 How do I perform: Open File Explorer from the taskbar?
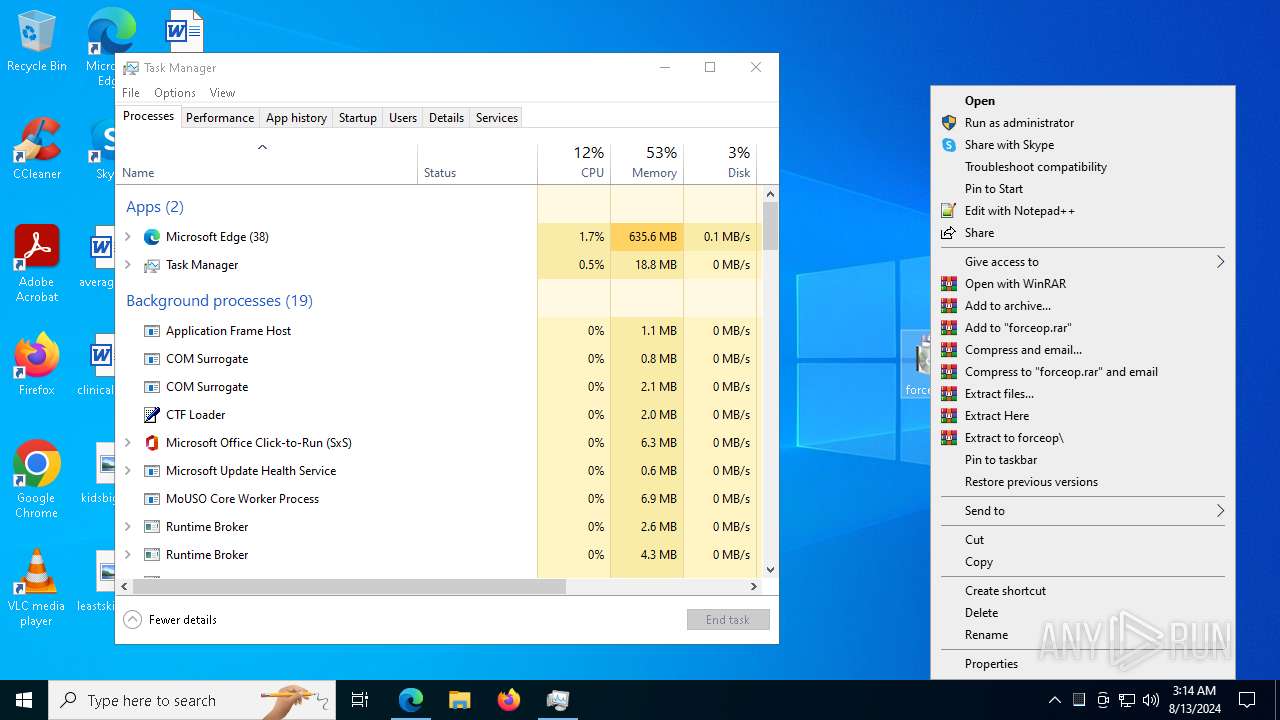(x=460, y=700)
